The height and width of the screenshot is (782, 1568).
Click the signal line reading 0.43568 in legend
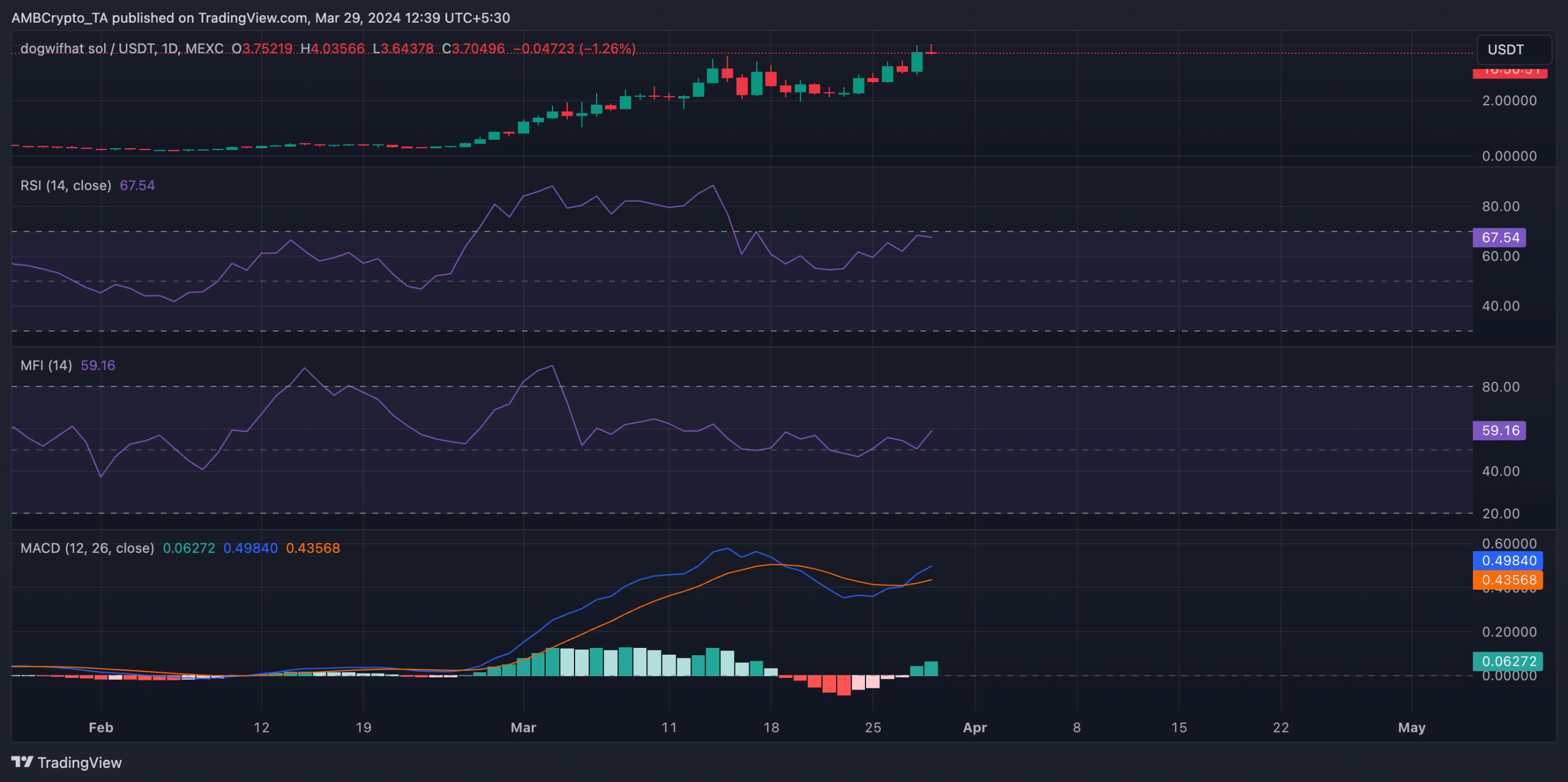[x=313, y=548]
